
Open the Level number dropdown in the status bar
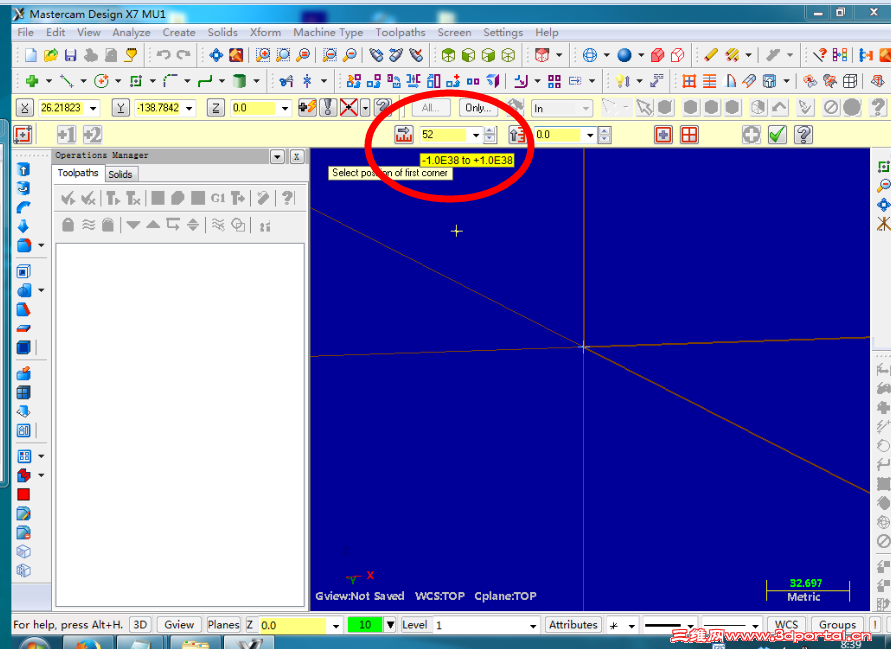[x=531, y=624]
